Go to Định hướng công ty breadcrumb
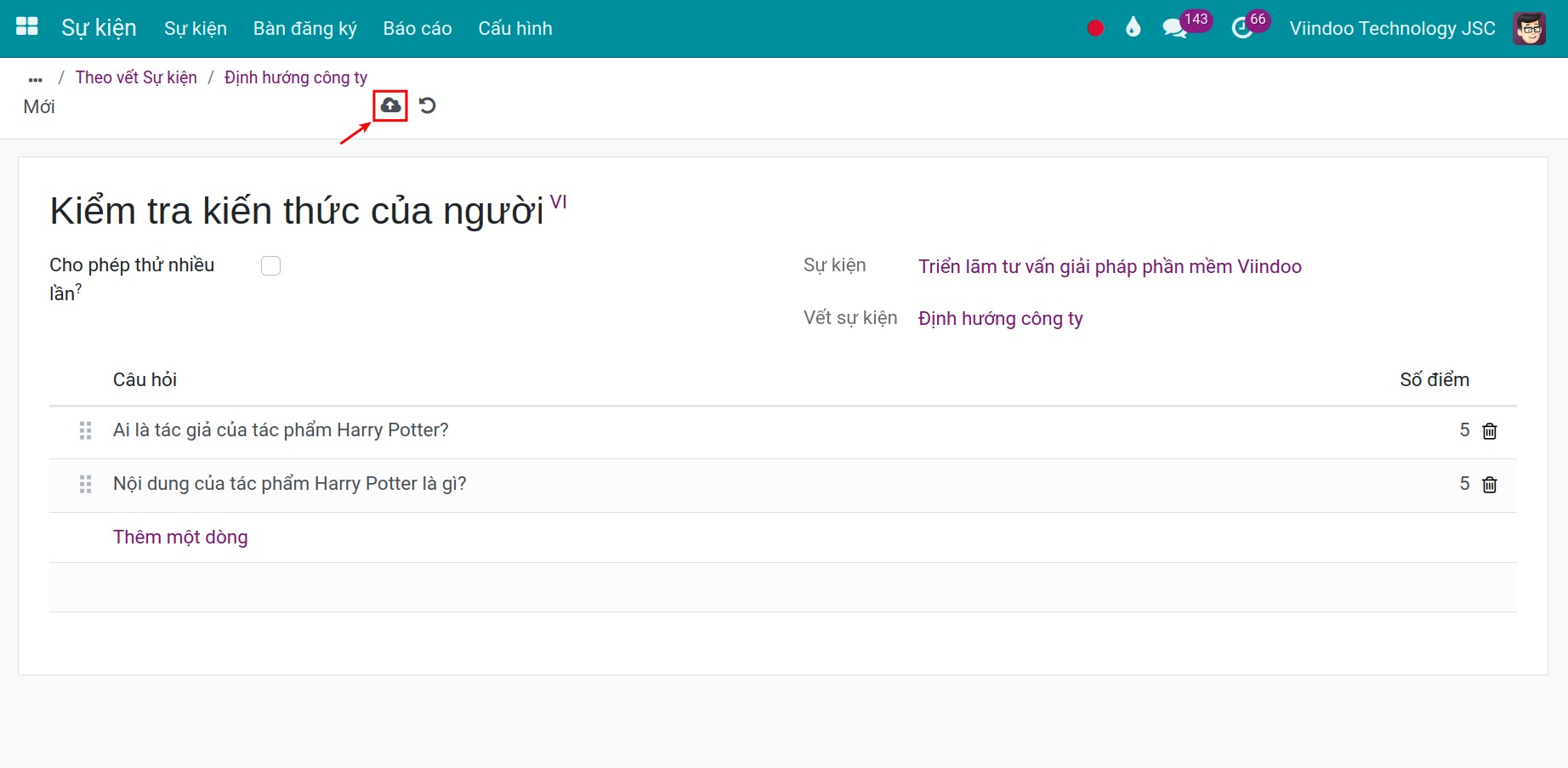The image size is (1568, 768). (x=296, y=77)
